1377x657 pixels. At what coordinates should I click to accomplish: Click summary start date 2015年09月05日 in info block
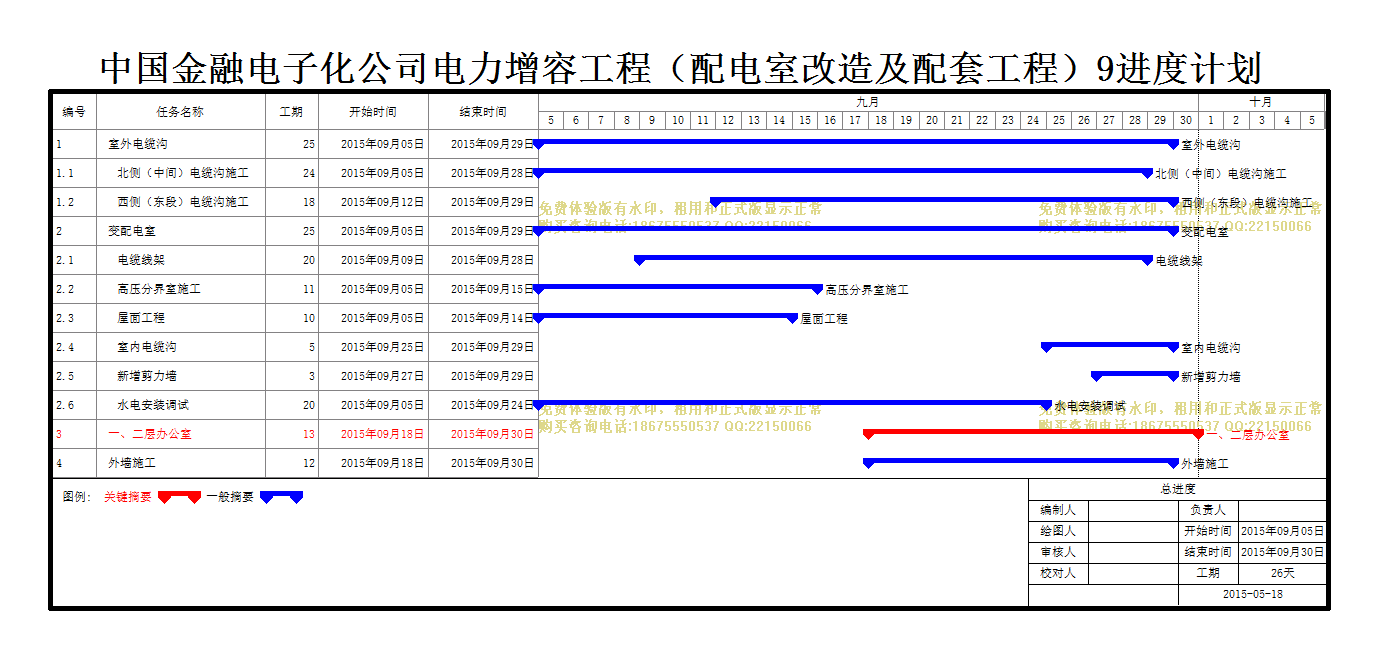1283,531
